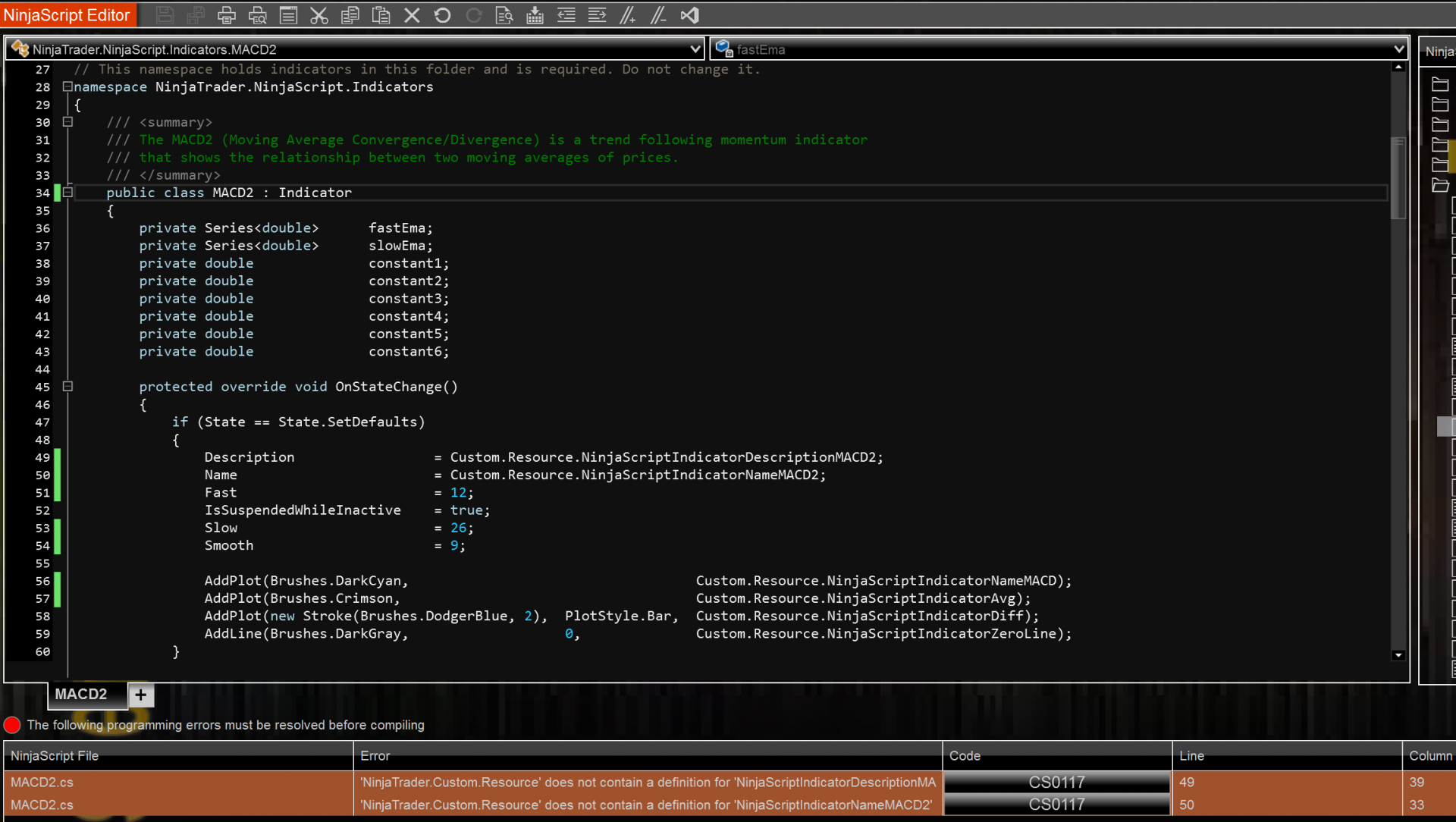Collapse the namespace code block
The image size is (1456, 822).
click(67, 86)
